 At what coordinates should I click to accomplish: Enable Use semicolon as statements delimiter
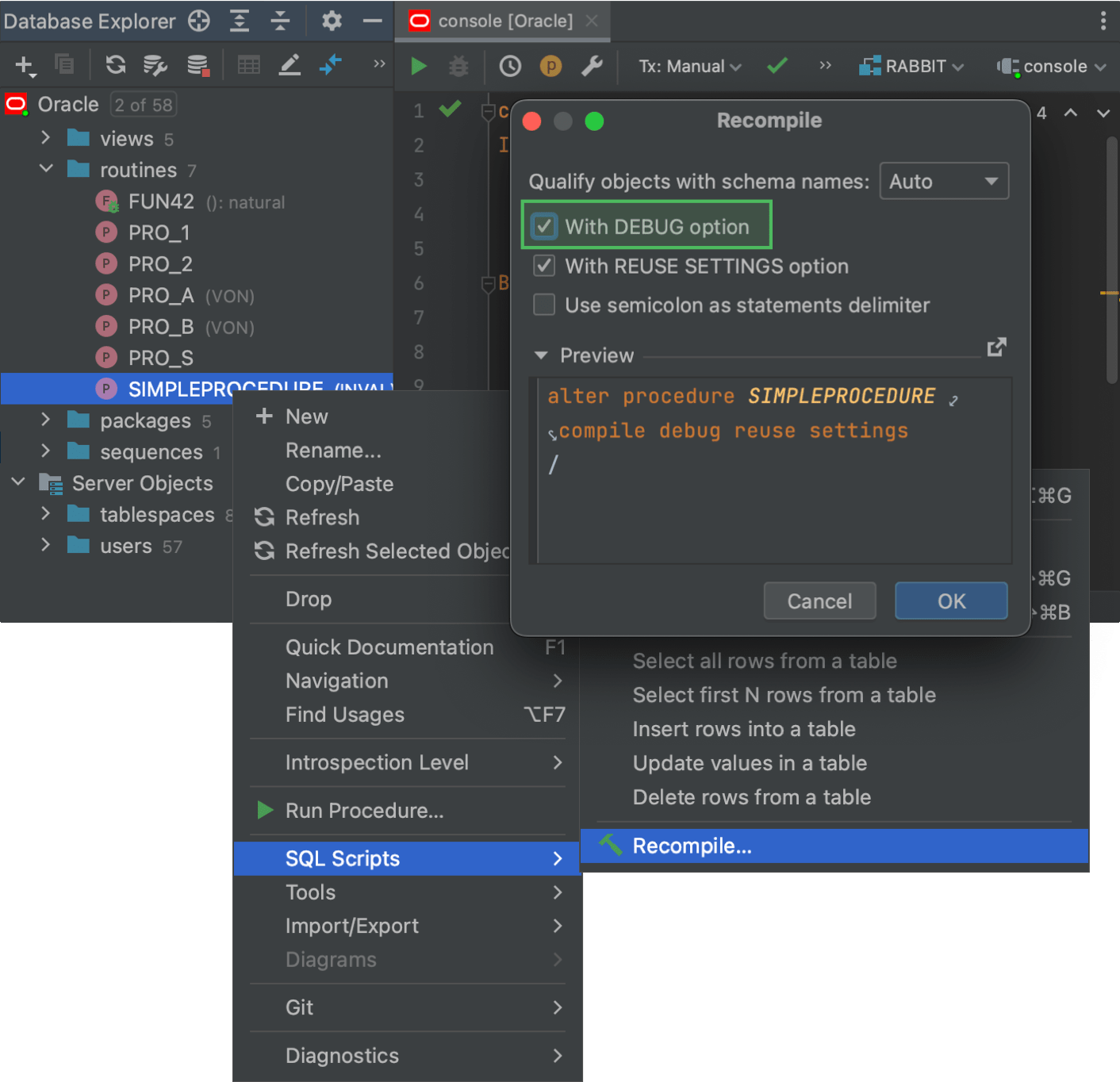[x=544, y=305]
